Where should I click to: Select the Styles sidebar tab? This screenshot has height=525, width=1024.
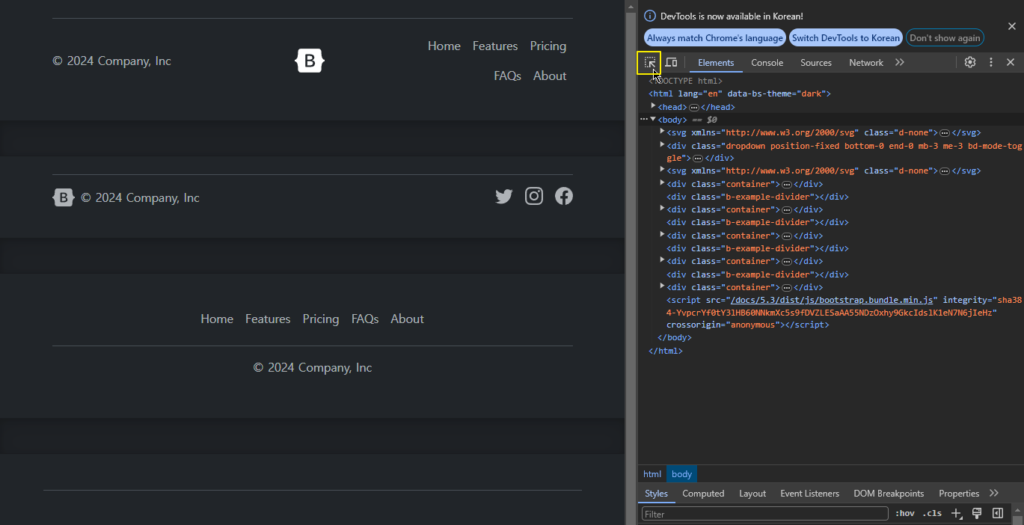[x=656, y=494]
